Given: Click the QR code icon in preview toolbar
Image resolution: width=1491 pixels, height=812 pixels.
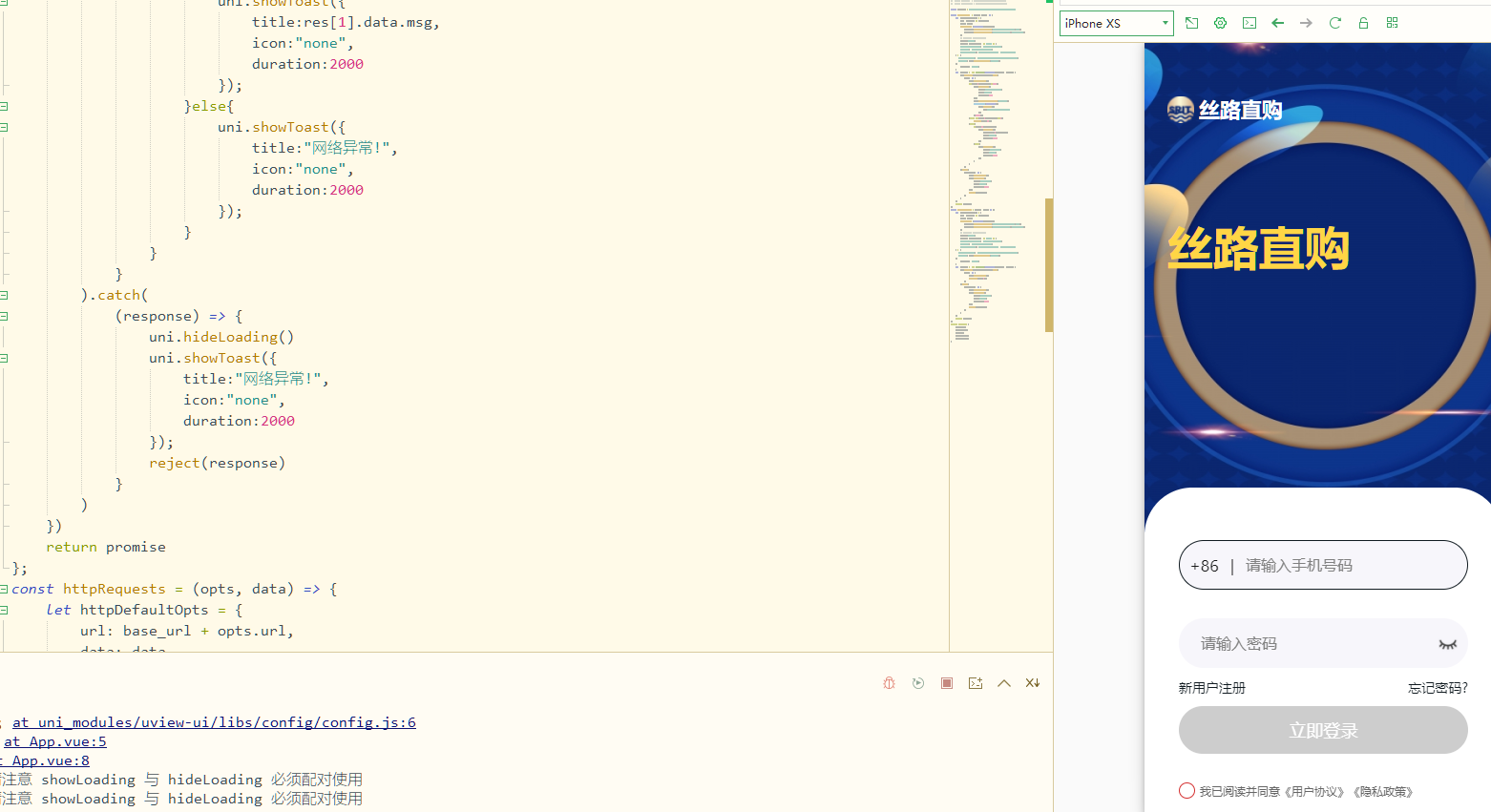Looking at the screenshot, I should pyautogui.click(x=1392, y=23).
